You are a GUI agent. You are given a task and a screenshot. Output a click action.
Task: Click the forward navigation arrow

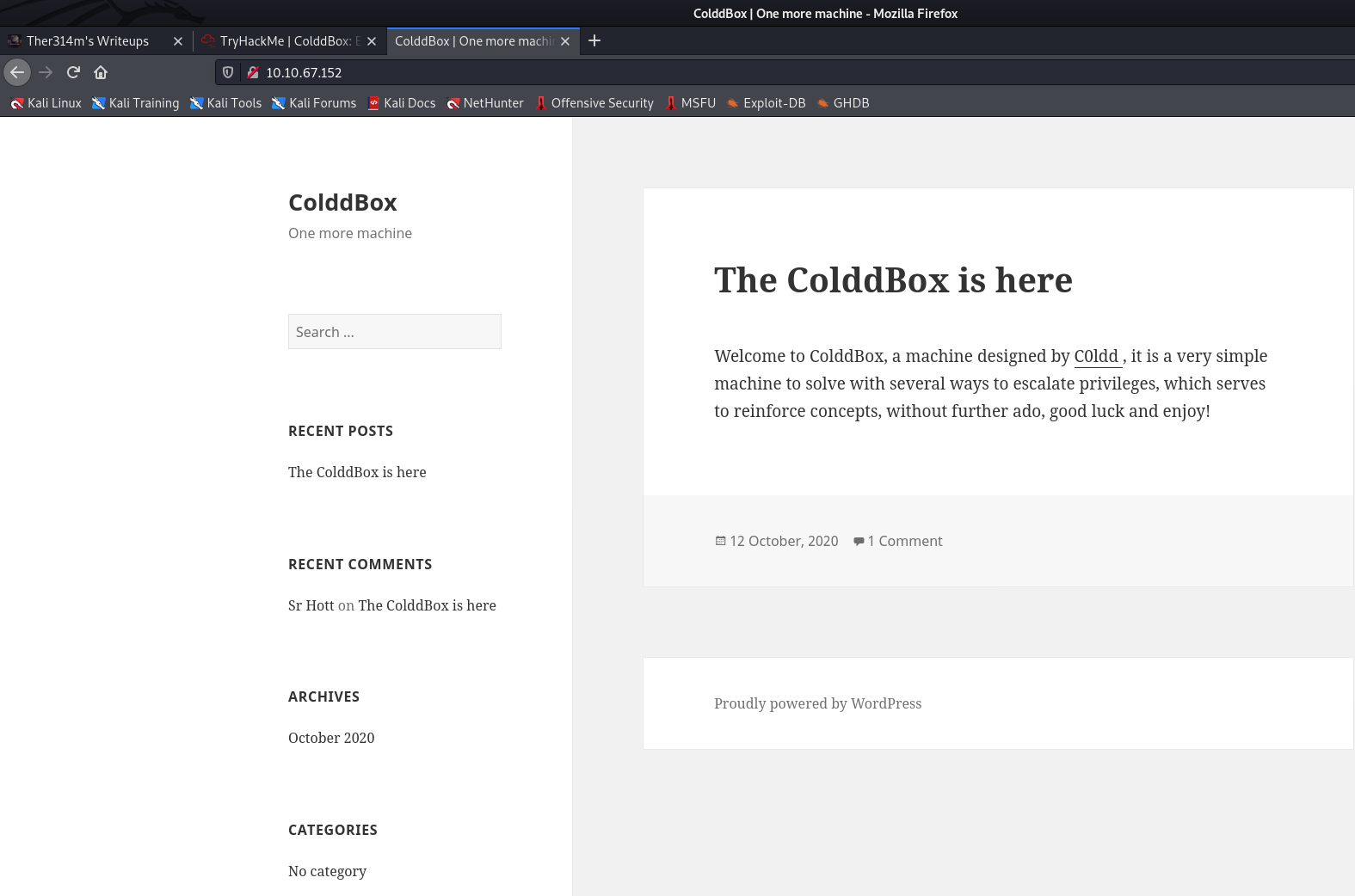tap(46, 72)
